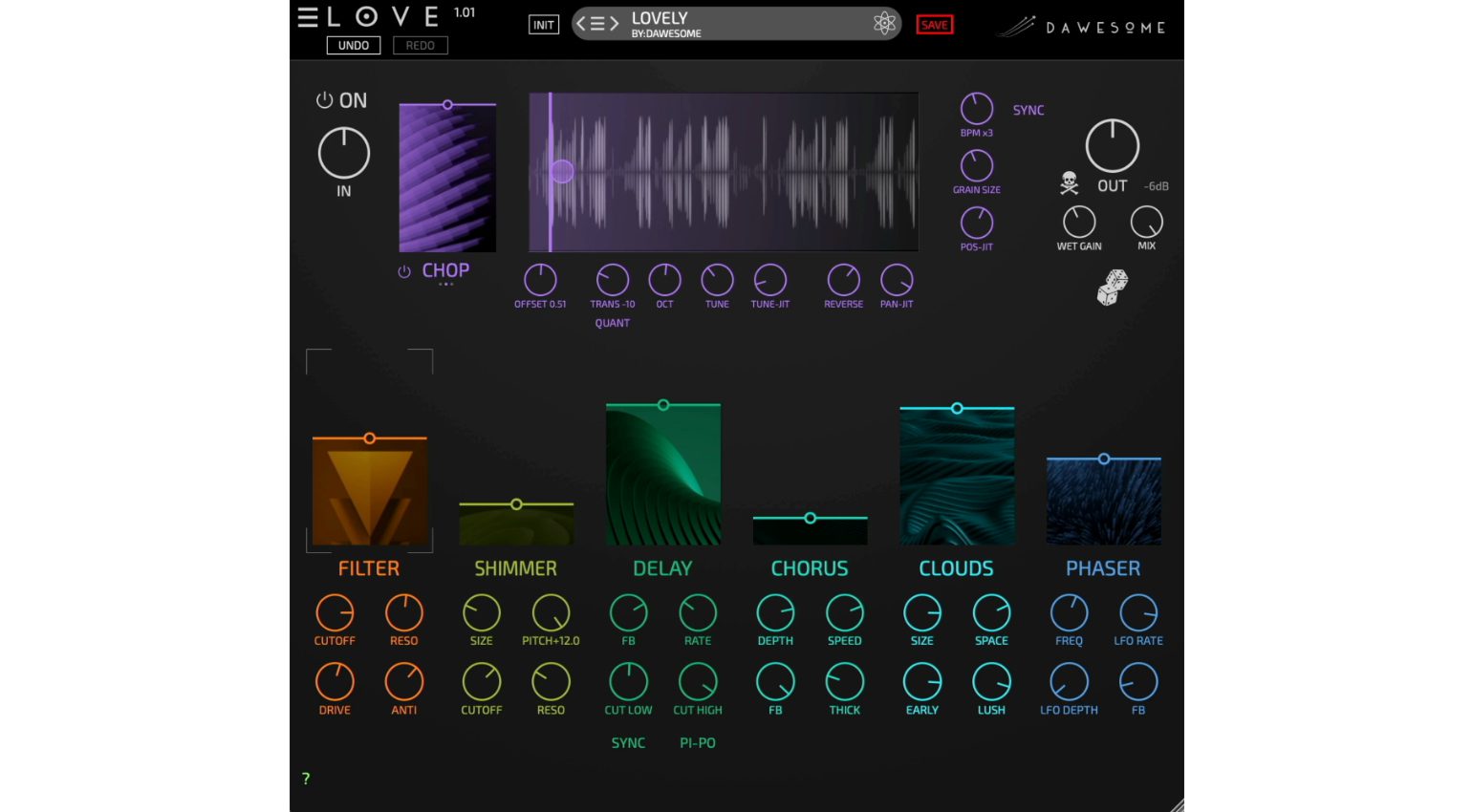Toggle the CHOP power icon
Viewport: 1472px width, 812px height.
(404, 271)
